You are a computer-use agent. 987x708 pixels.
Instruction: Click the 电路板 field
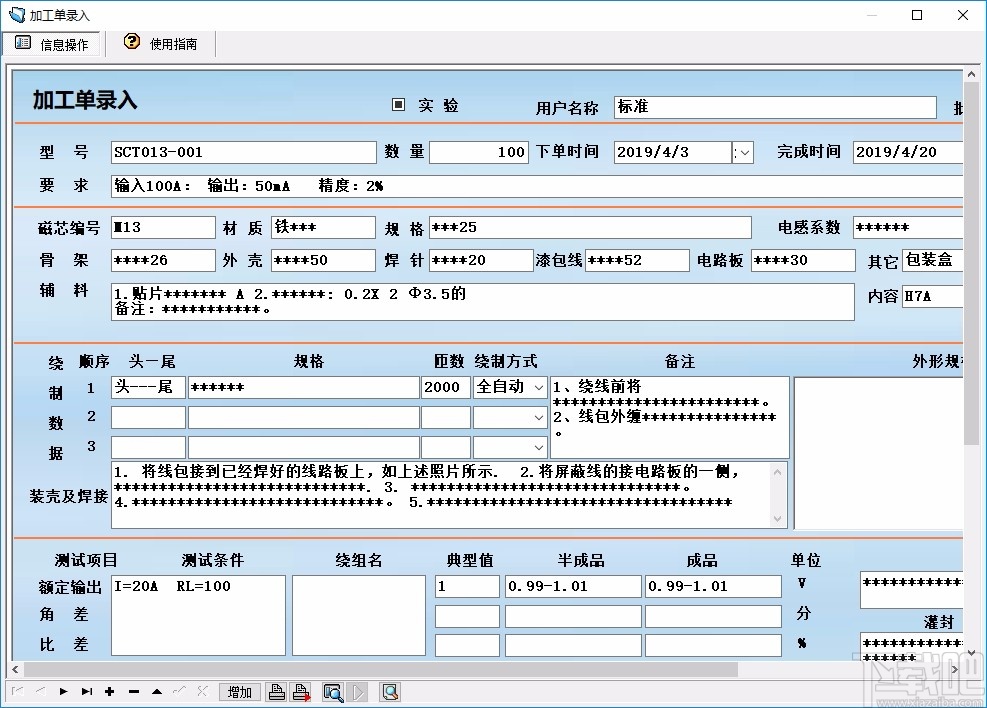pyautogui.click(x=803, y=261)
